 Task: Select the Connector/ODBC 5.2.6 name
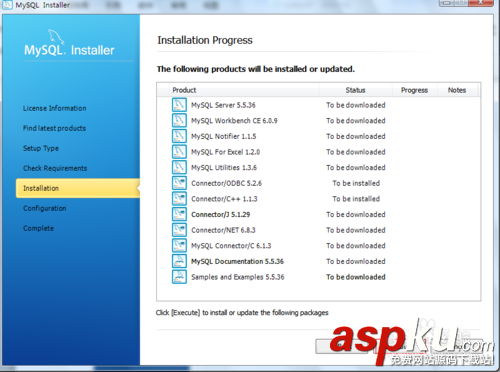pyautogui.click(x=226, y=183)
